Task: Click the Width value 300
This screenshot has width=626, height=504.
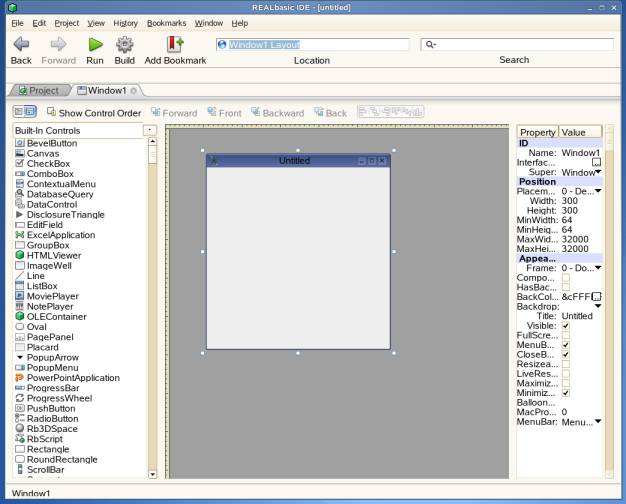Action: tap(569, 201)
